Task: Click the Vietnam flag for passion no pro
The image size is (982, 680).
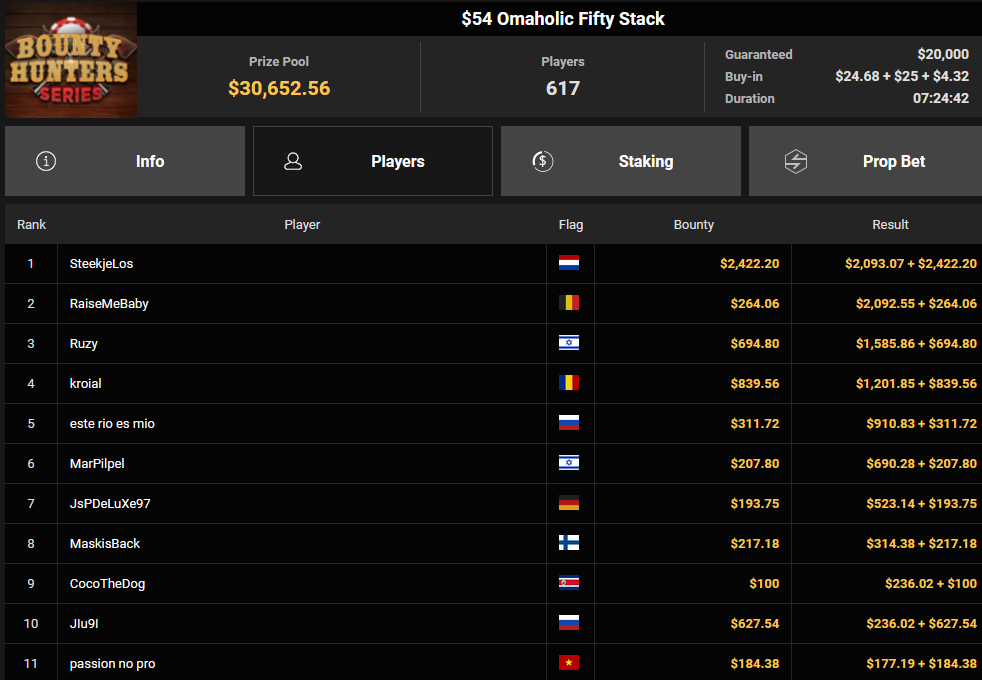Action: pos(569,663)
